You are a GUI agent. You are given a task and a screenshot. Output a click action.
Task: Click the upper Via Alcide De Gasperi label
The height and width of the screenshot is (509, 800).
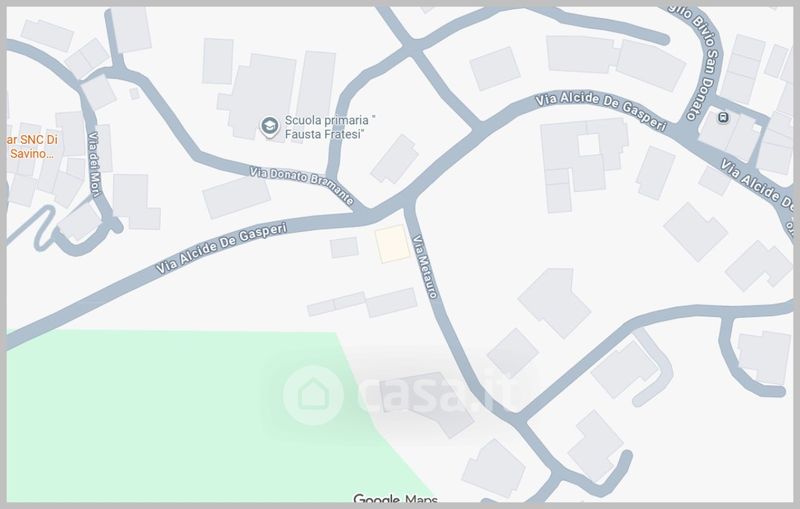click(601, 111)
